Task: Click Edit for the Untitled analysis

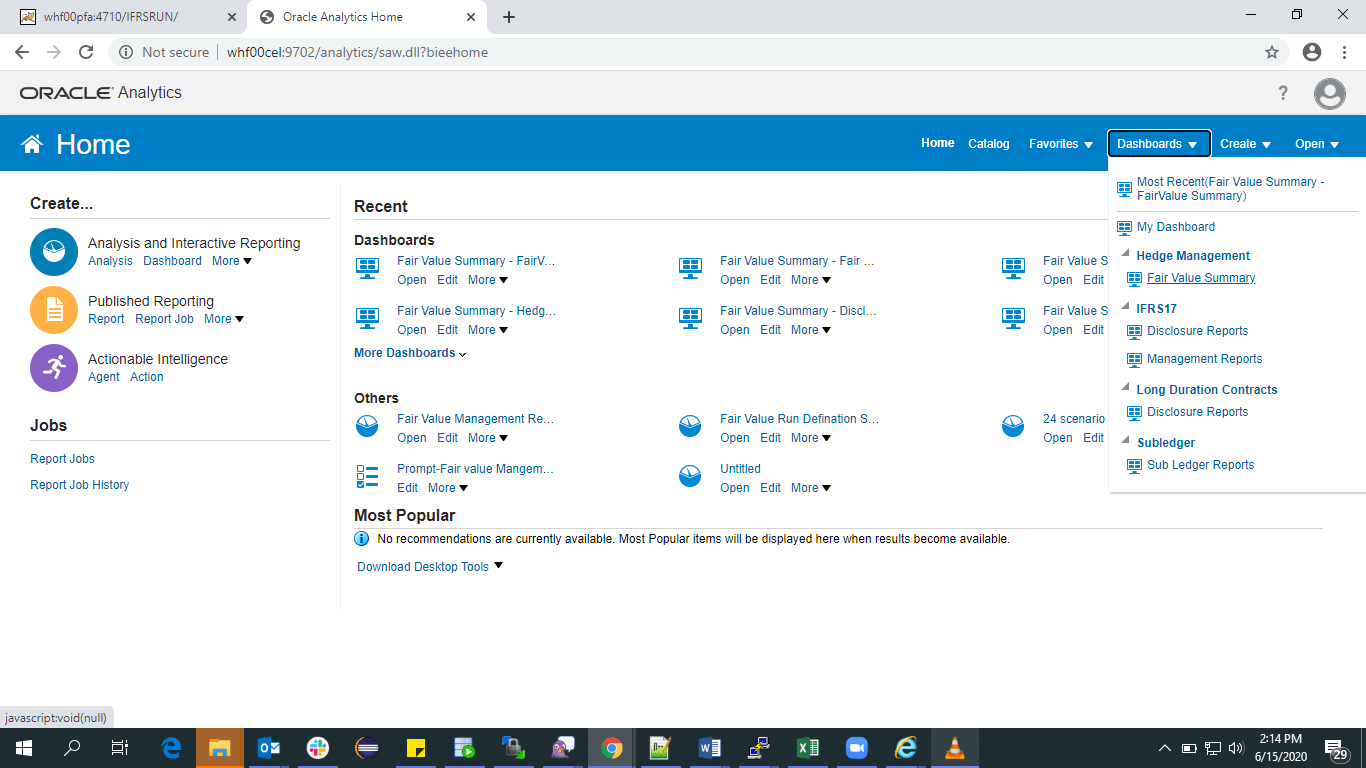Action: click(770, 488)
